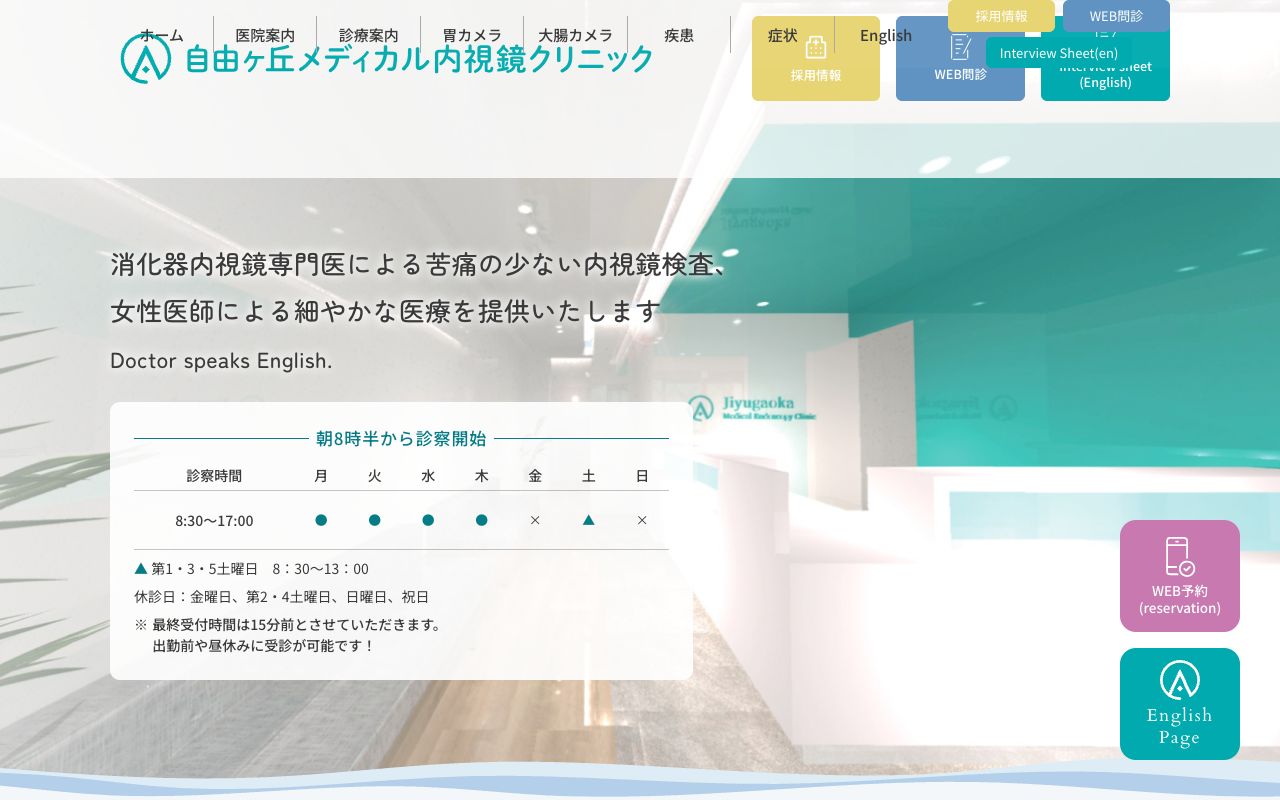Image resolution: width=1280 pixels, height=800 pixels.
Task: Click the 診察時間 table header
Action: point(214,476)
